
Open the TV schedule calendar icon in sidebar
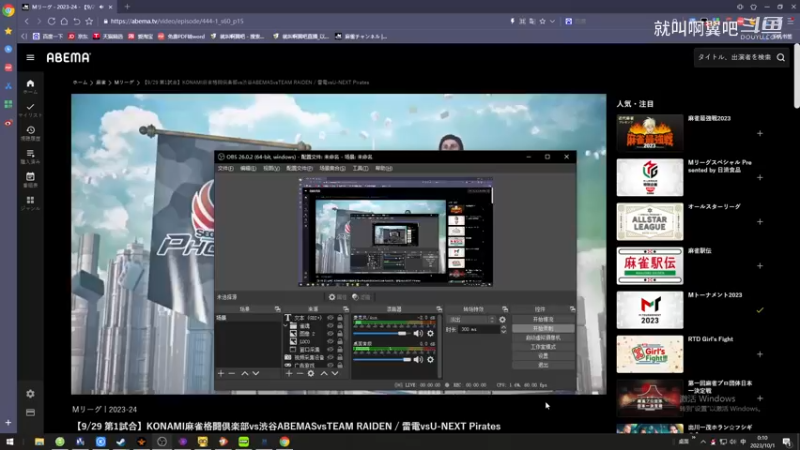[x=30, y=177]
